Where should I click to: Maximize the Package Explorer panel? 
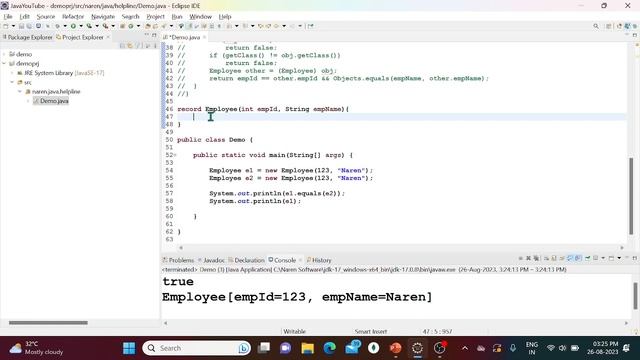tap(154, 35)
